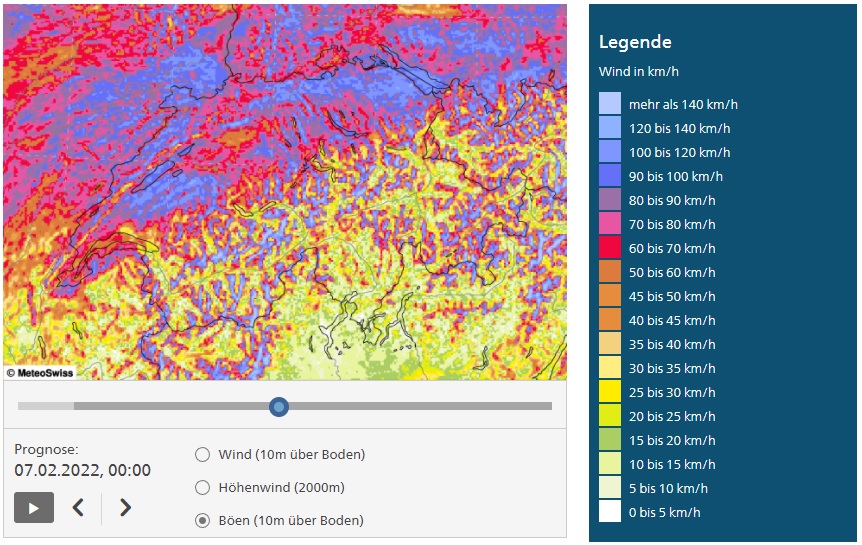Click the blue timeline slider handle
The height and width of the screenshot is (545, 862).
[279, 407]
